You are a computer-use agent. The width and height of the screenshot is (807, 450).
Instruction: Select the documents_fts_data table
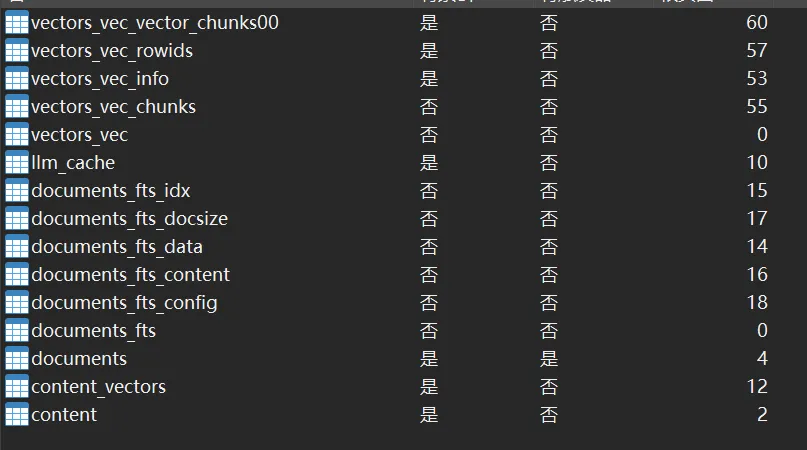(116, 247)
